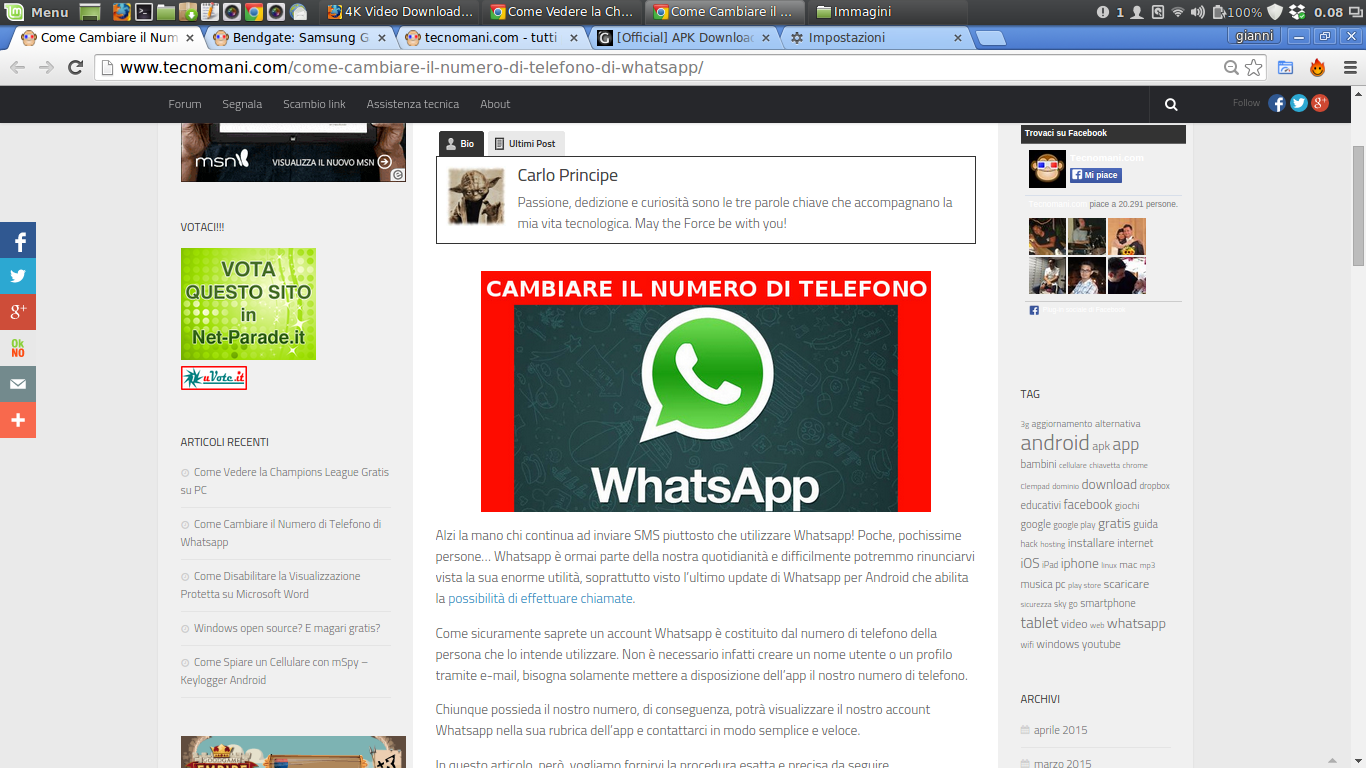The image size is (1366, 768).
Task: Show the desktop using the green panel icon
Action: point(90,12)
